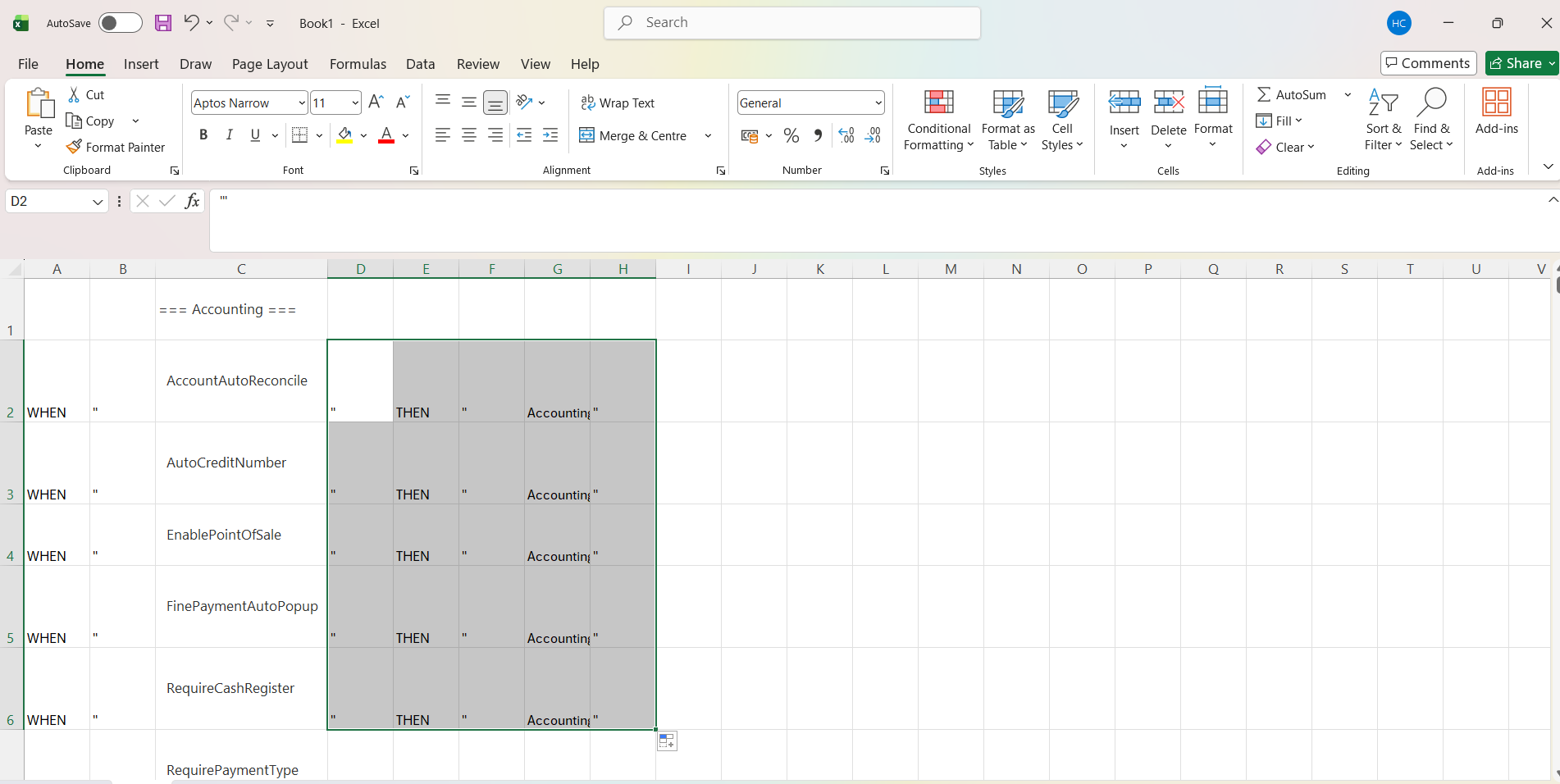The image size is (1560, 784).
Task: Expand the Name Box dropdown arrow
Action: (x=98, y=202)
